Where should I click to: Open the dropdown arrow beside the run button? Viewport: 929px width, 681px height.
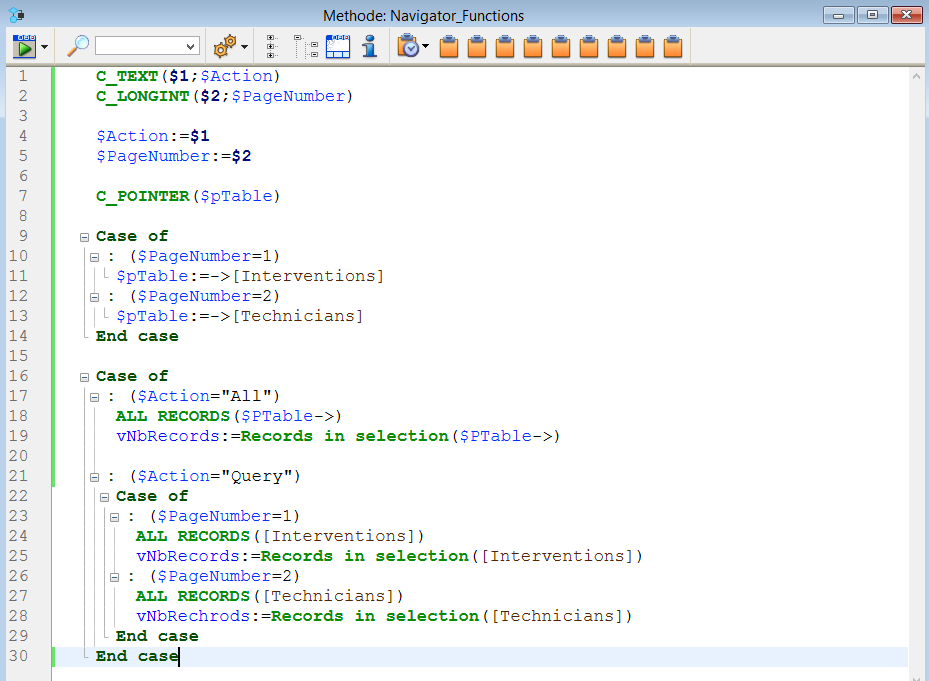[x=45, y=47]
